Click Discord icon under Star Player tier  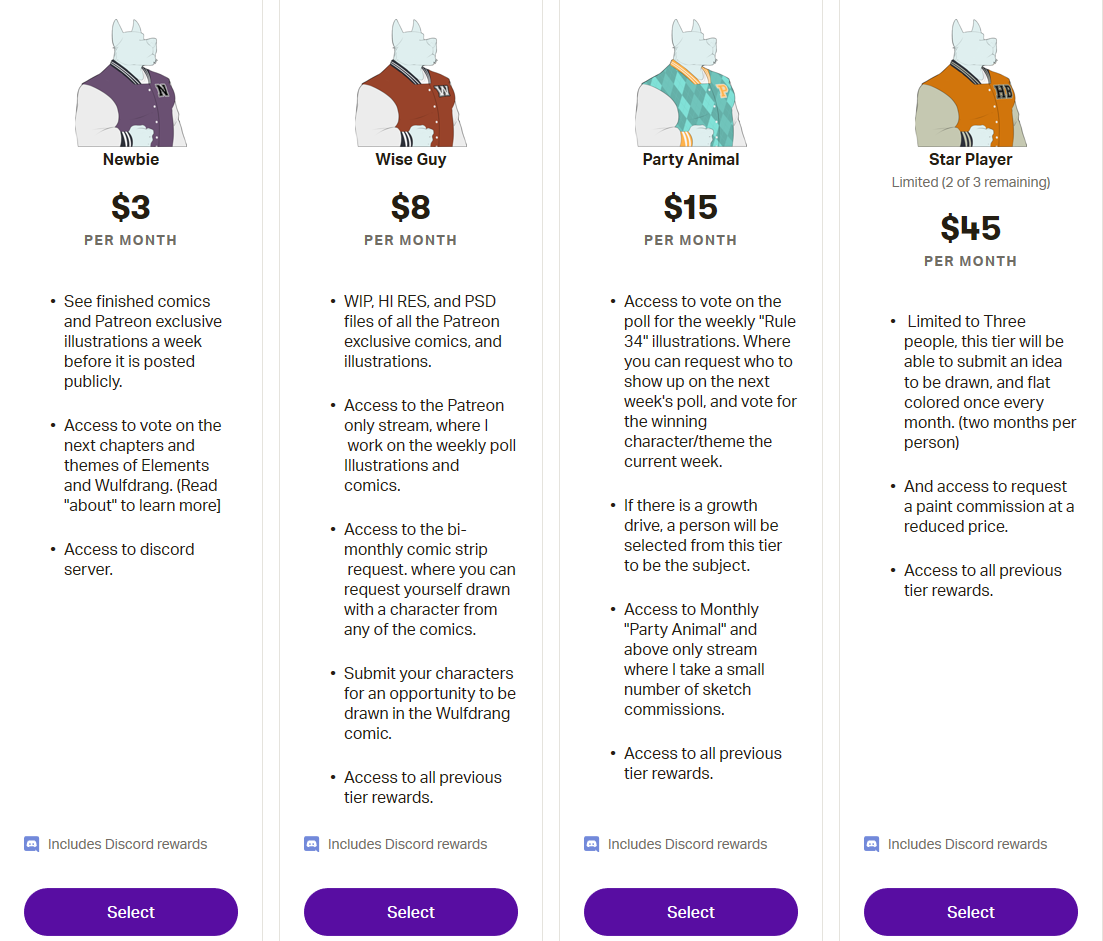(x=871, y=844)
